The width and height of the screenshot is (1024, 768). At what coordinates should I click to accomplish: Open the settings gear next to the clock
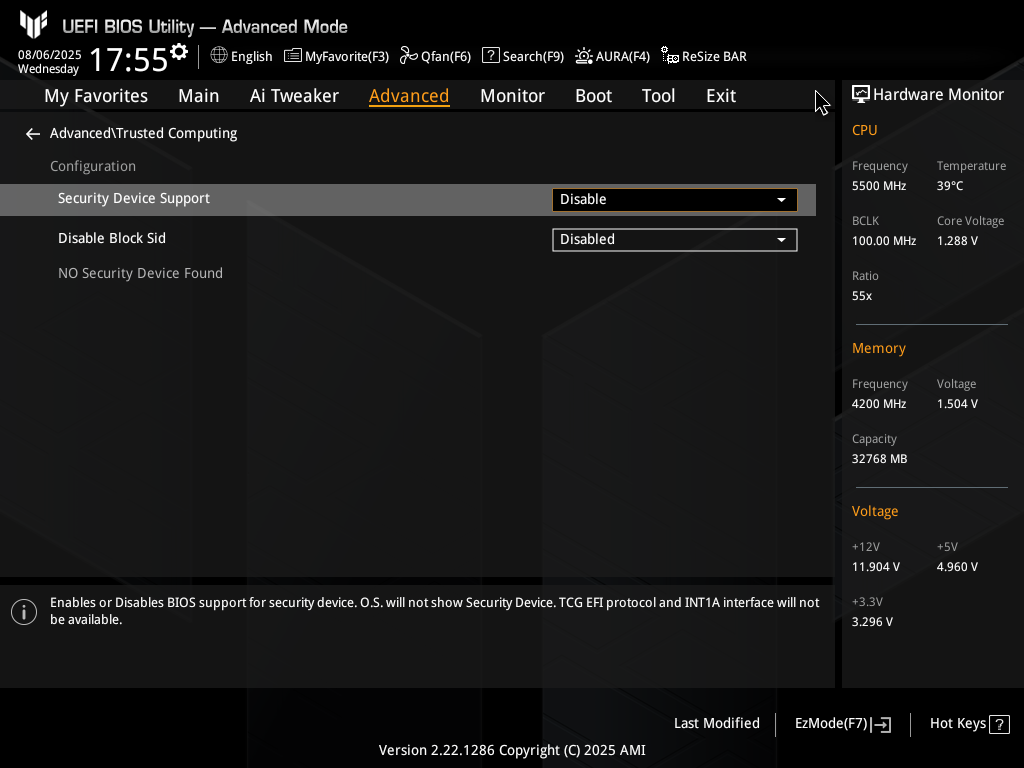click(x=179, y=51)
